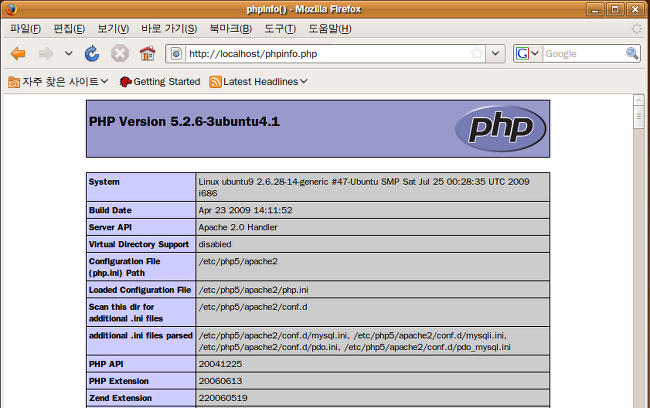This screenshot has width=650, height=408.
Task: Bookmark this page with the star icon
Action: pos(477,53)
